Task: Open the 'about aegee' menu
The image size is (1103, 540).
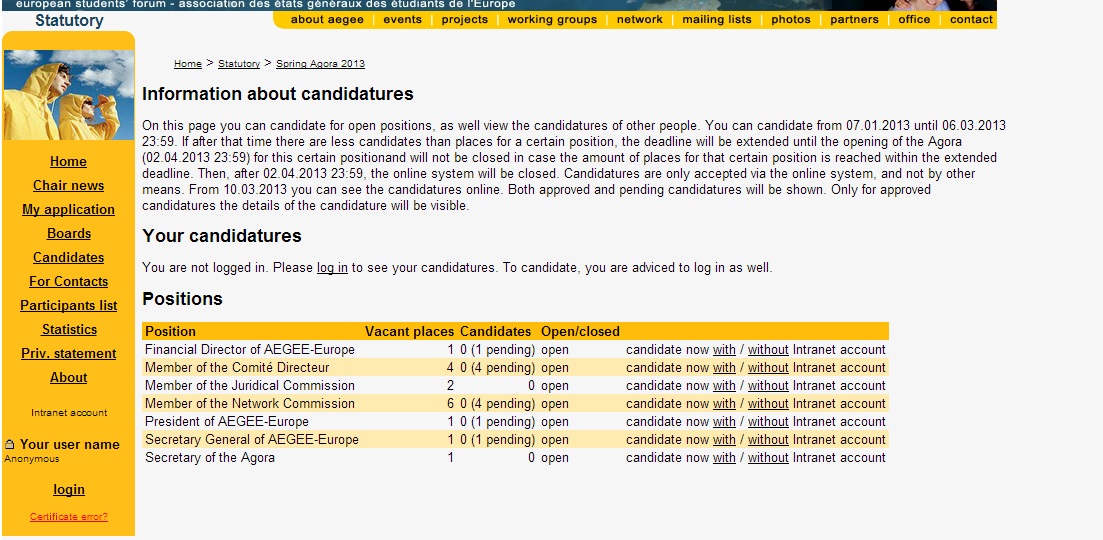Action: point(327,20)
